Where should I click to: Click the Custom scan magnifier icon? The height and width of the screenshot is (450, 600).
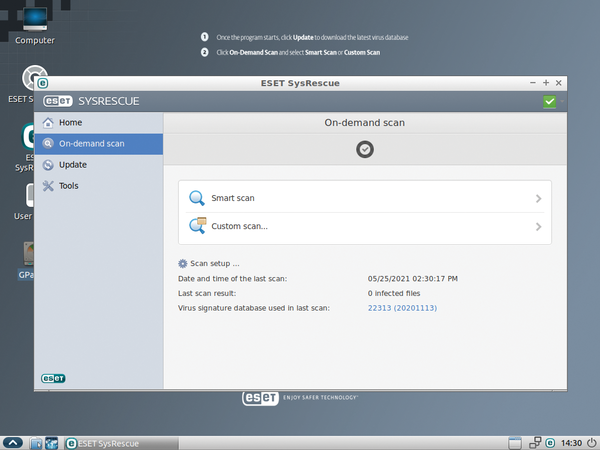197,226
